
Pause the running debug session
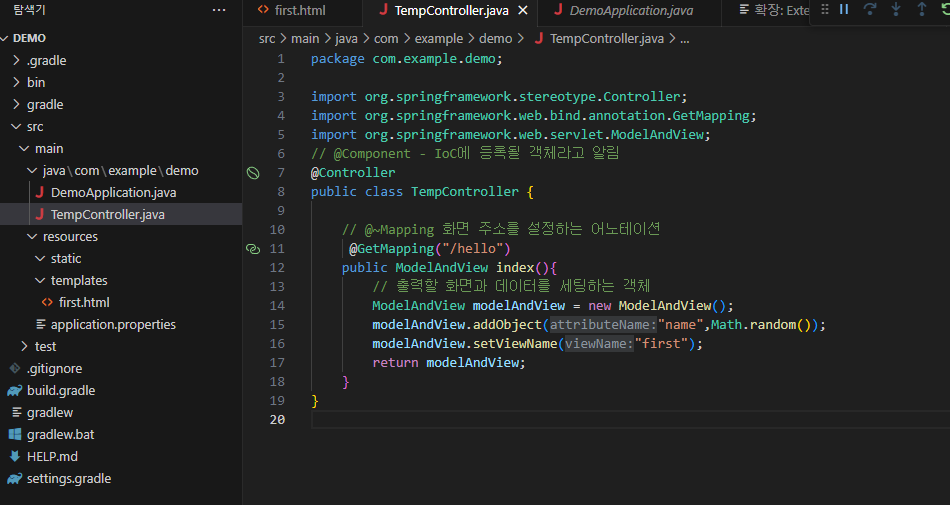(844, 9)
